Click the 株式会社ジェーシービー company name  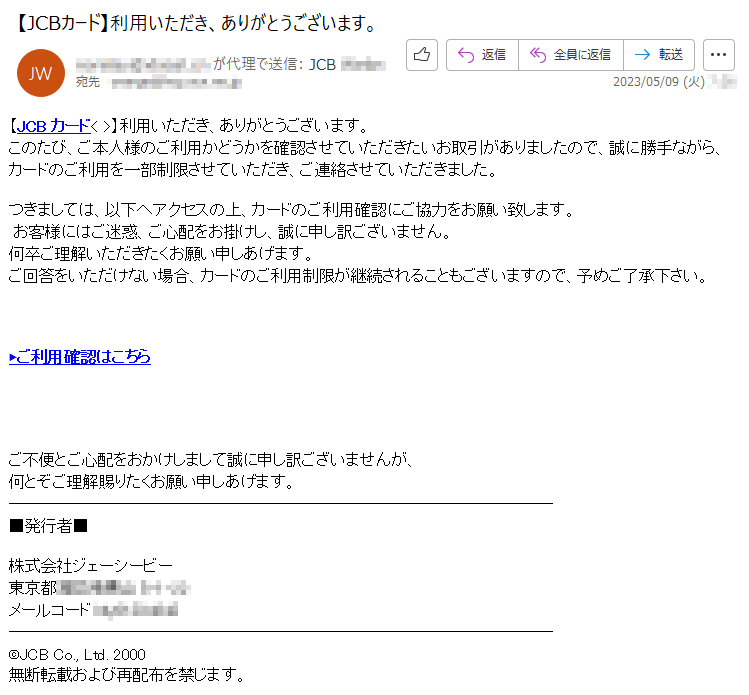[91, 566]
